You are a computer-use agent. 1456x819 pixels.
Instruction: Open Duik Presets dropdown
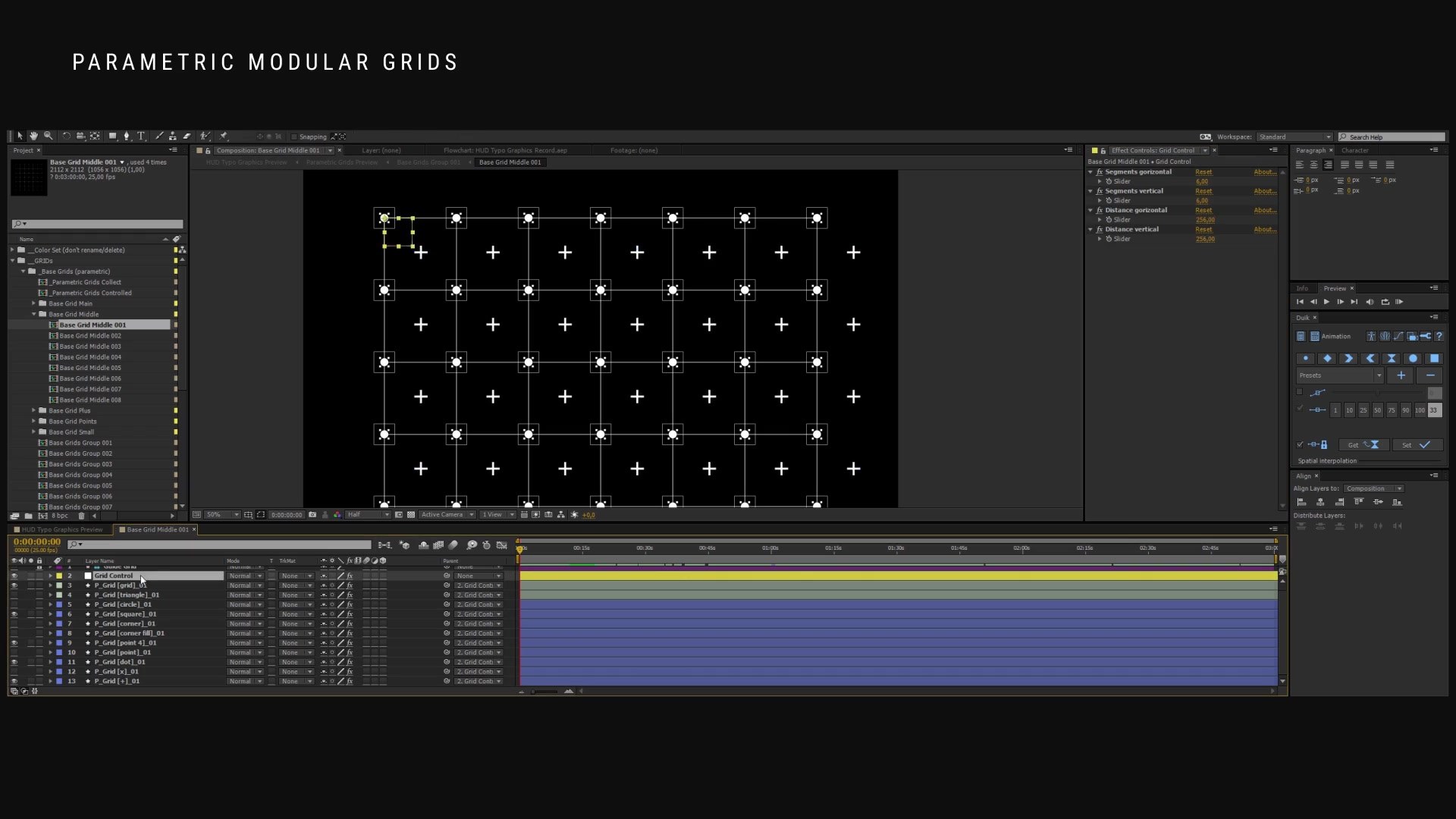(x=1340, y=375)
